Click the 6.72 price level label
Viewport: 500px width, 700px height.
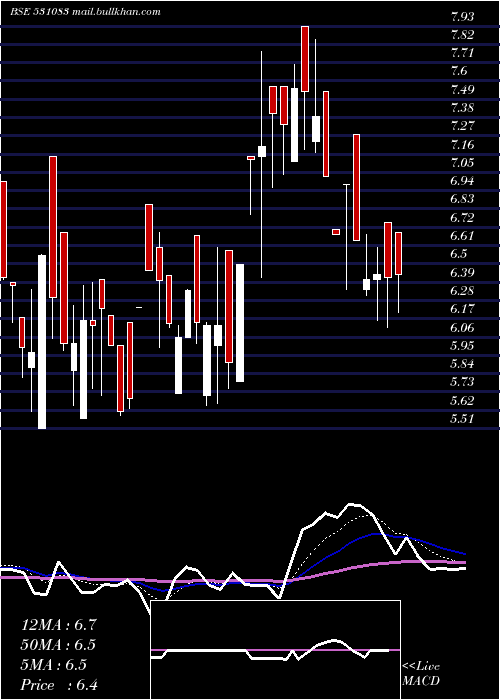pos(462,218)
